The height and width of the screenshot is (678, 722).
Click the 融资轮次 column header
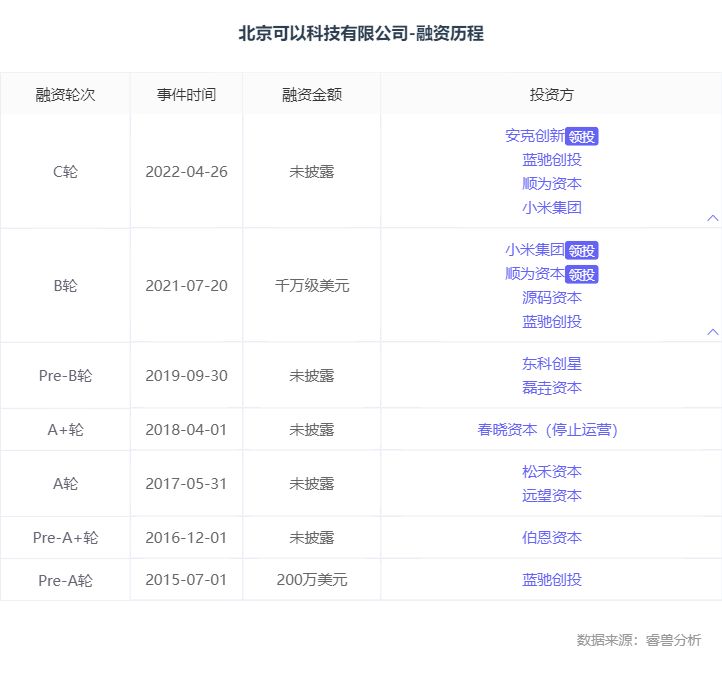(65, 95)
